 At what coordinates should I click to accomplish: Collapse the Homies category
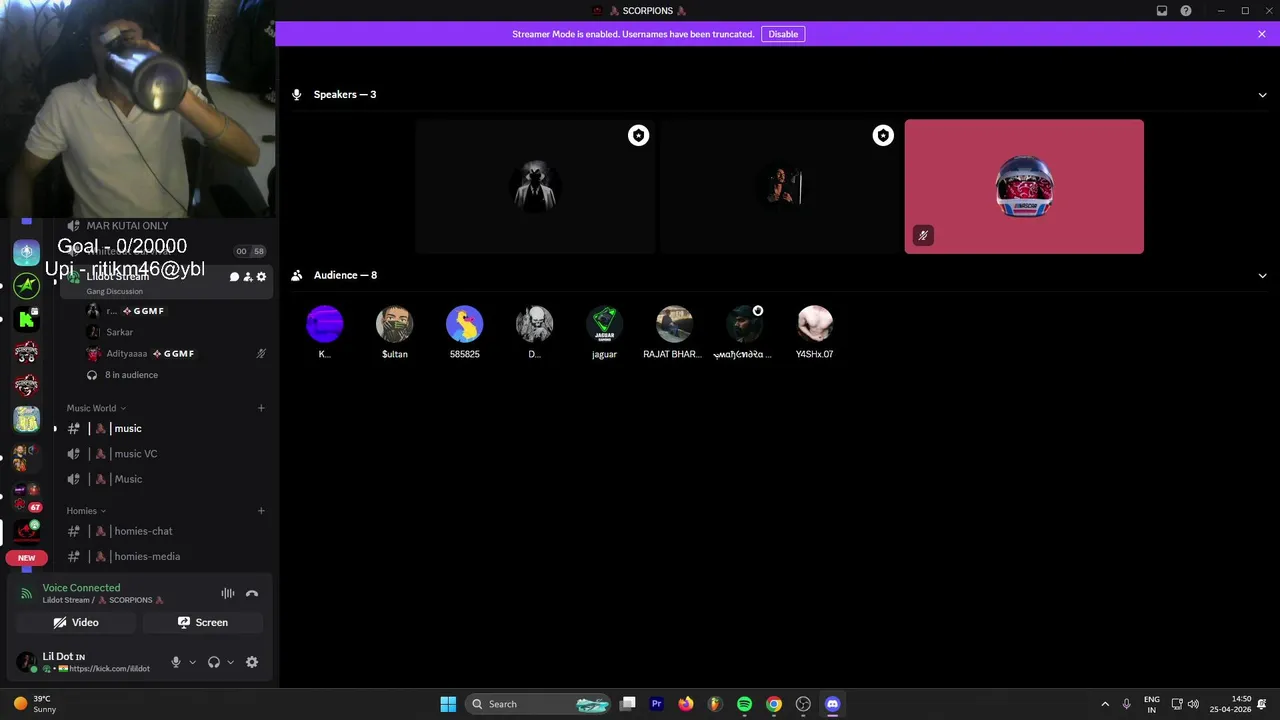point(86,511)
